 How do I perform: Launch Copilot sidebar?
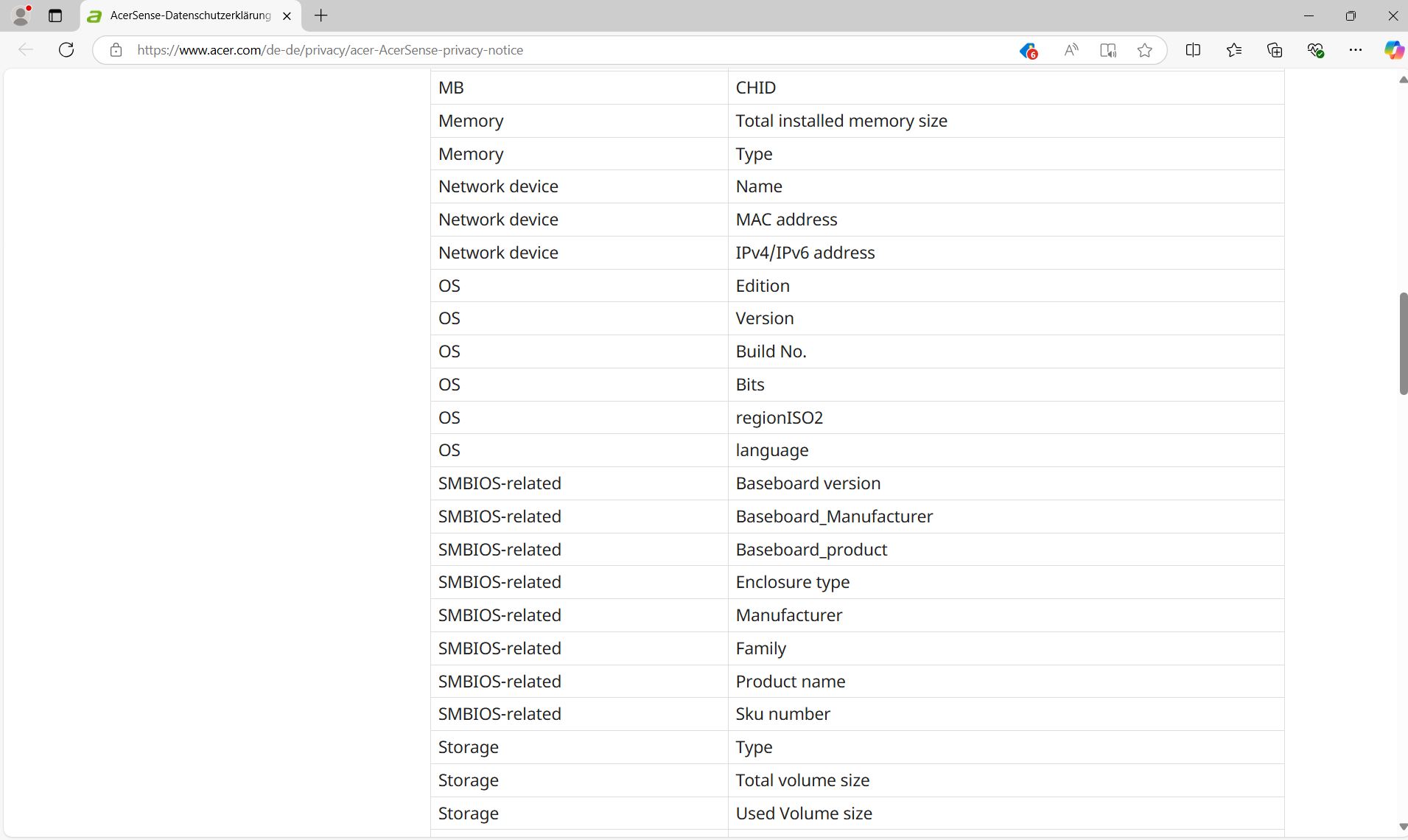pos(1393,50)
